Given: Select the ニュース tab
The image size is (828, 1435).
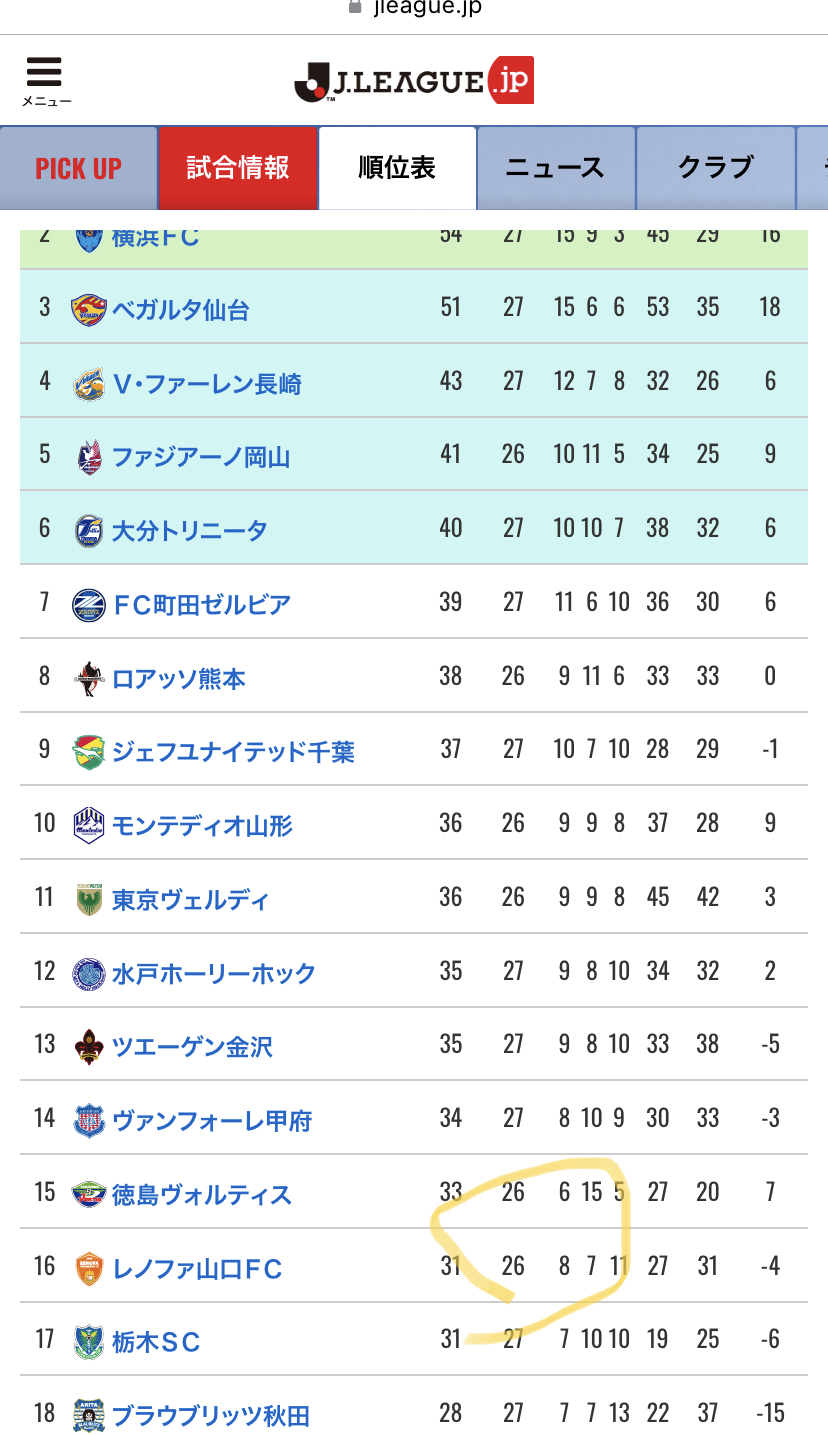Looking at the screenshot, I should coord(556,168).
